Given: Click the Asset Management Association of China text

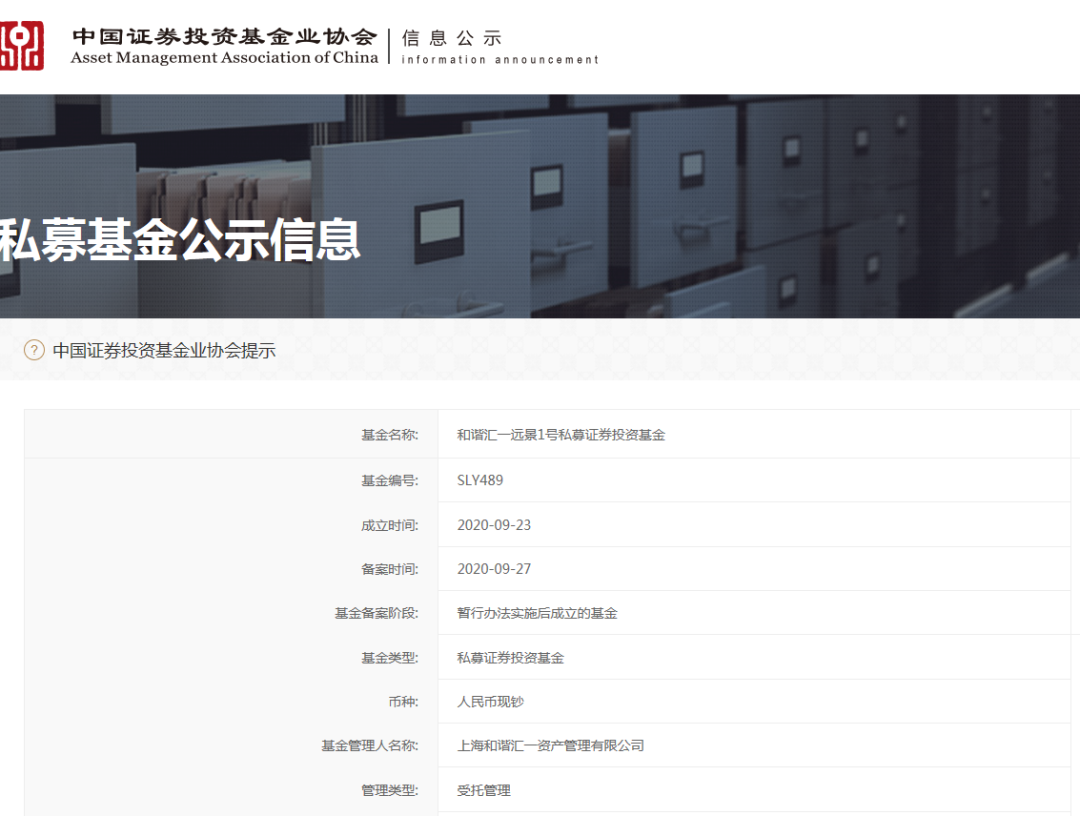Looking at the screenshot, I should [x=224, y=58].
